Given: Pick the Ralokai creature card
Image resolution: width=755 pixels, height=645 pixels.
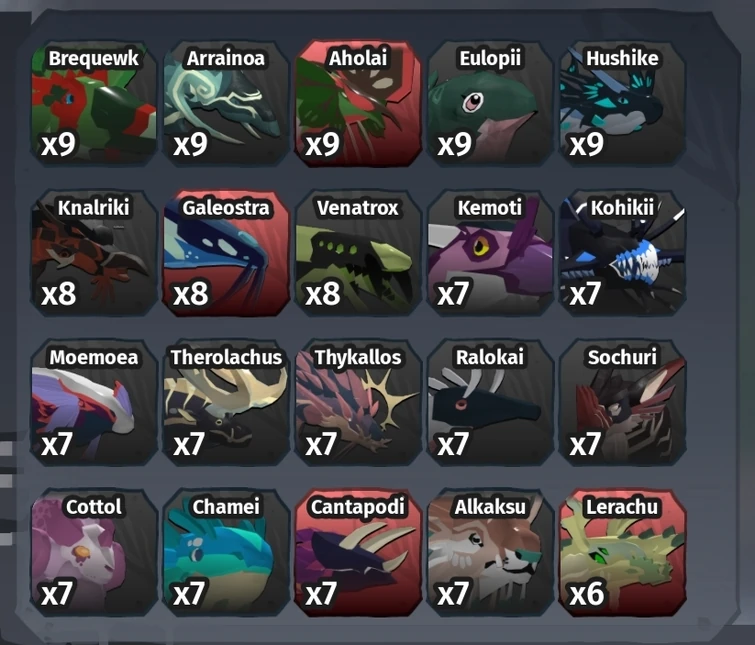Looking at the screenshot, I should tap(490, 403).
